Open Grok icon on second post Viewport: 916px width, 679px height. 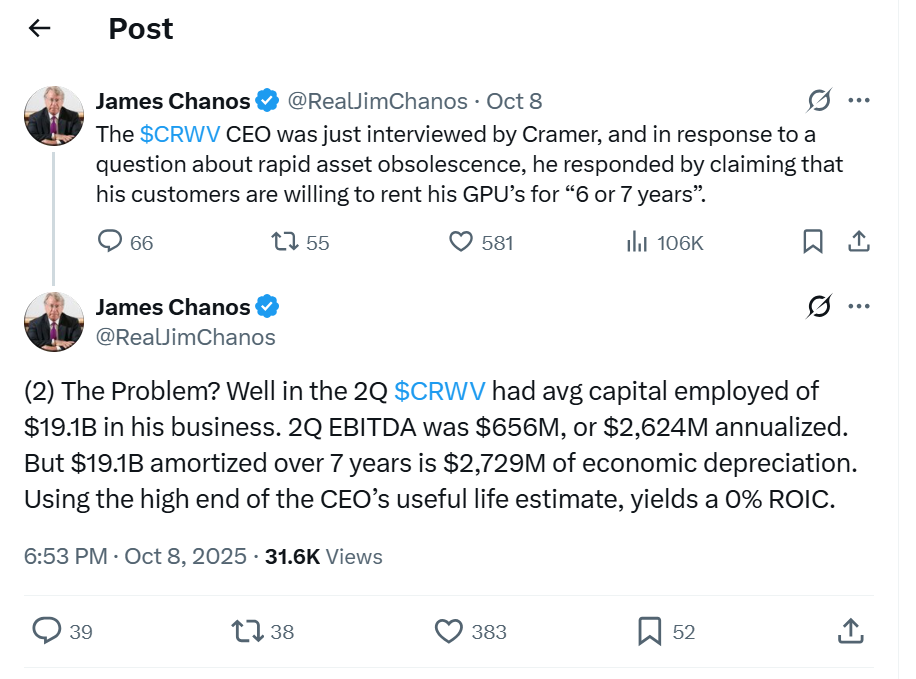(818, 307)
